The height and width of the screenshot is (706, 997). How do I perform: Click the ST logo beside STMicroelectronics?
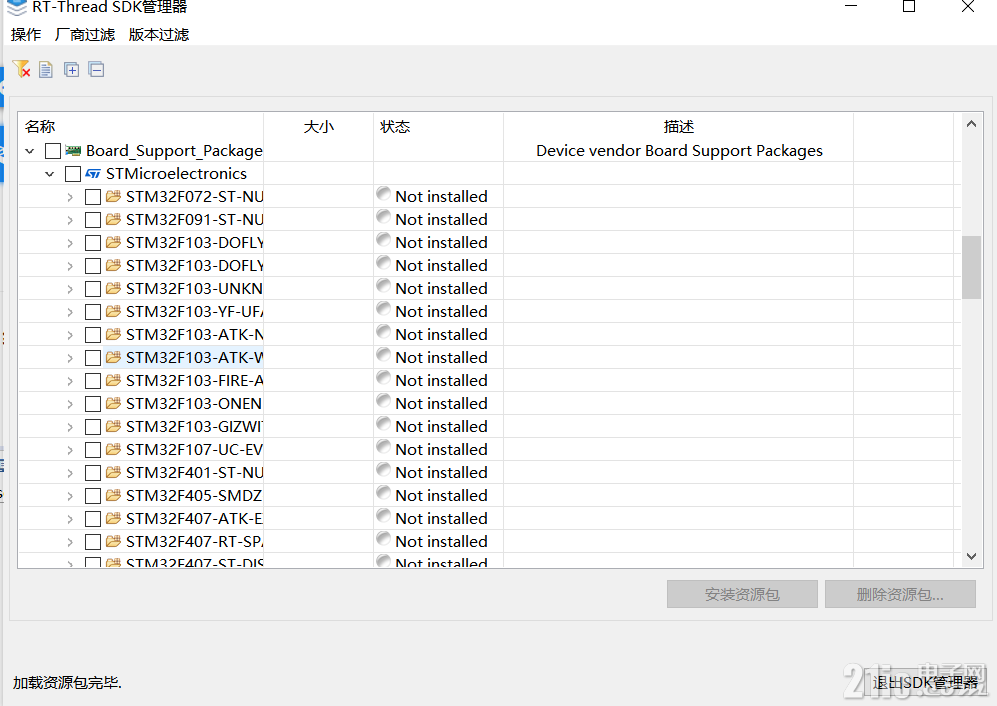click(93, 174)
